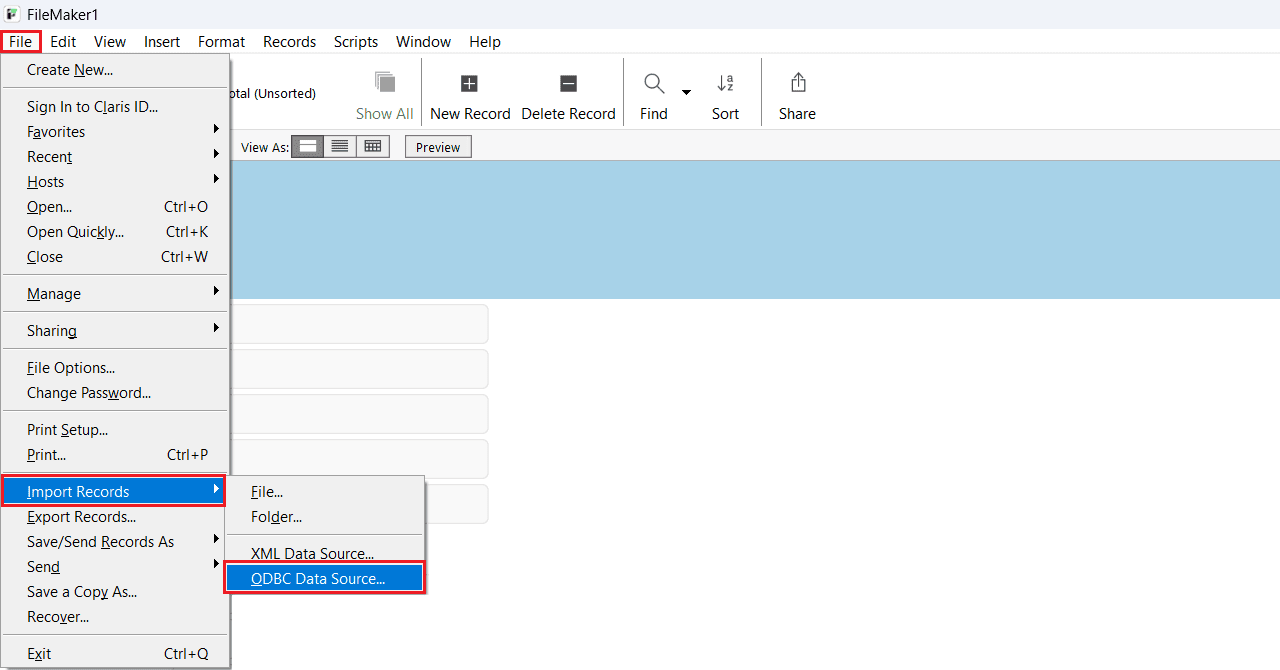Open the Scripts menu

point(355,42)
